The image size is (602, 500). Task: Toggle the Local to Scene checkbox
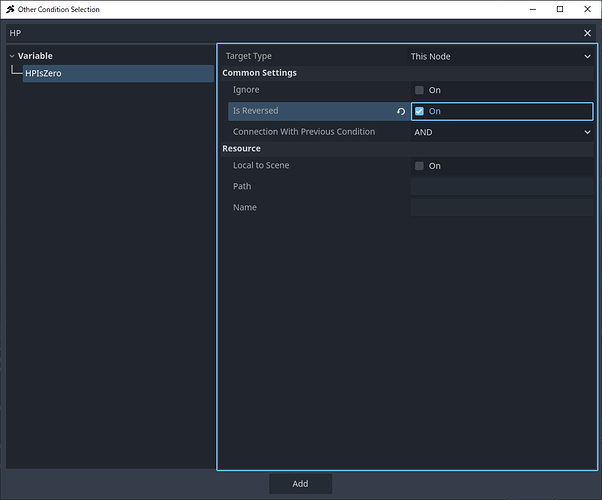pos(420,166)
